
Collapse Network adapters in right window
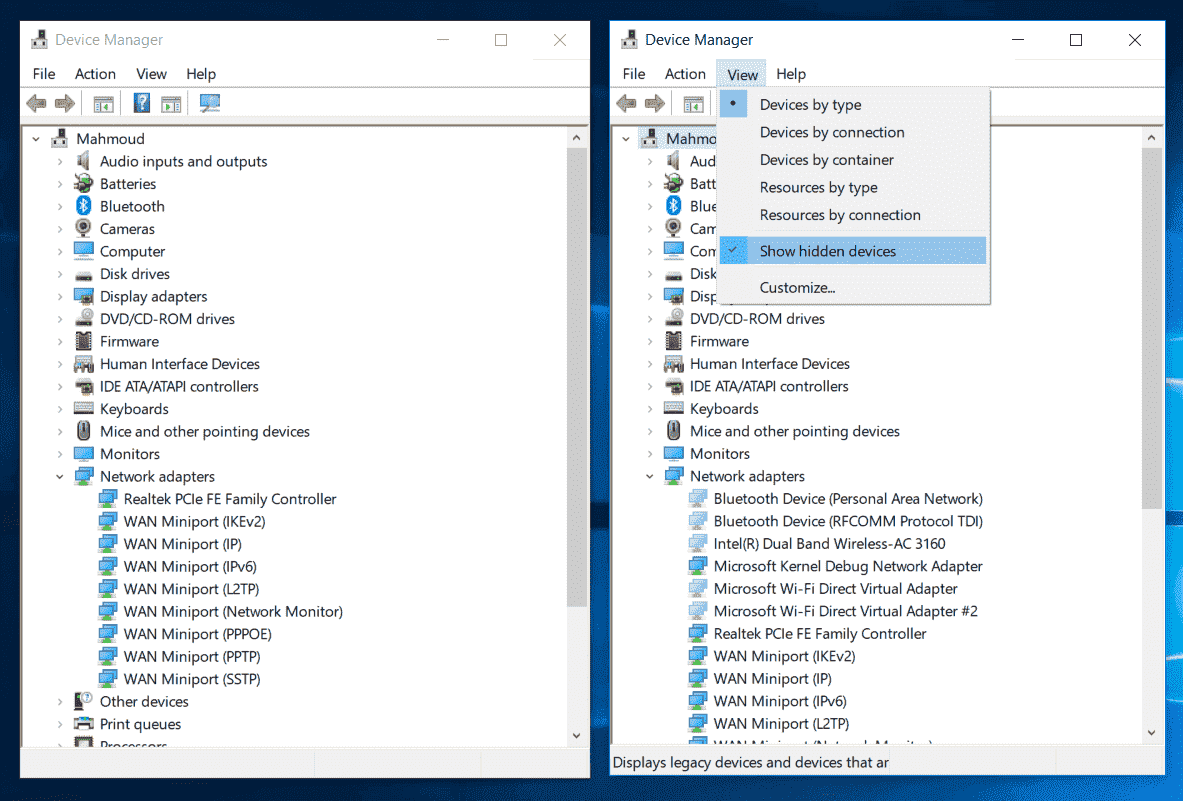(650, 477)
